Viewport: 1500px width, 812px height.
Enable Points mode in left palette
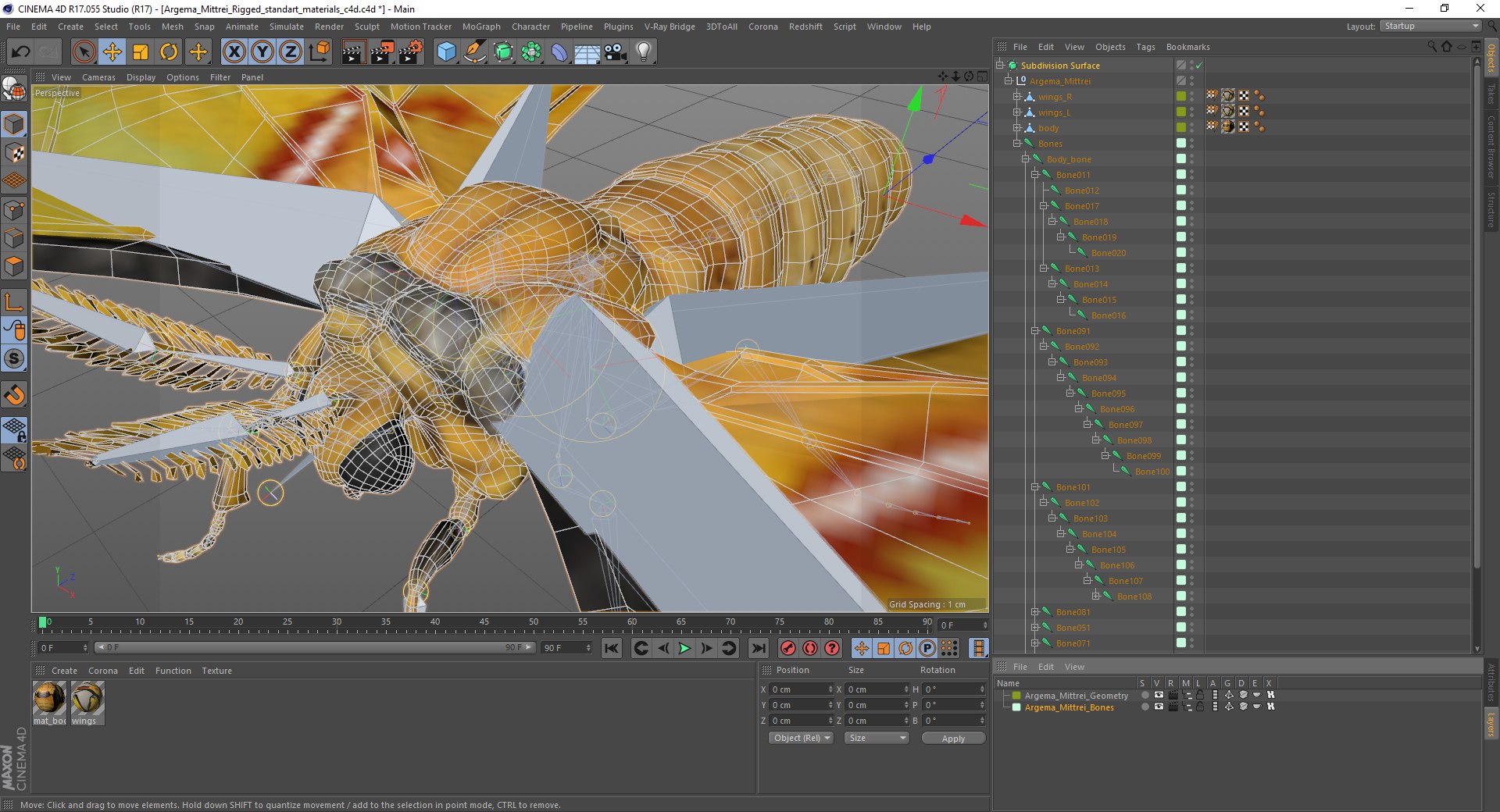[x=14, y=210]
